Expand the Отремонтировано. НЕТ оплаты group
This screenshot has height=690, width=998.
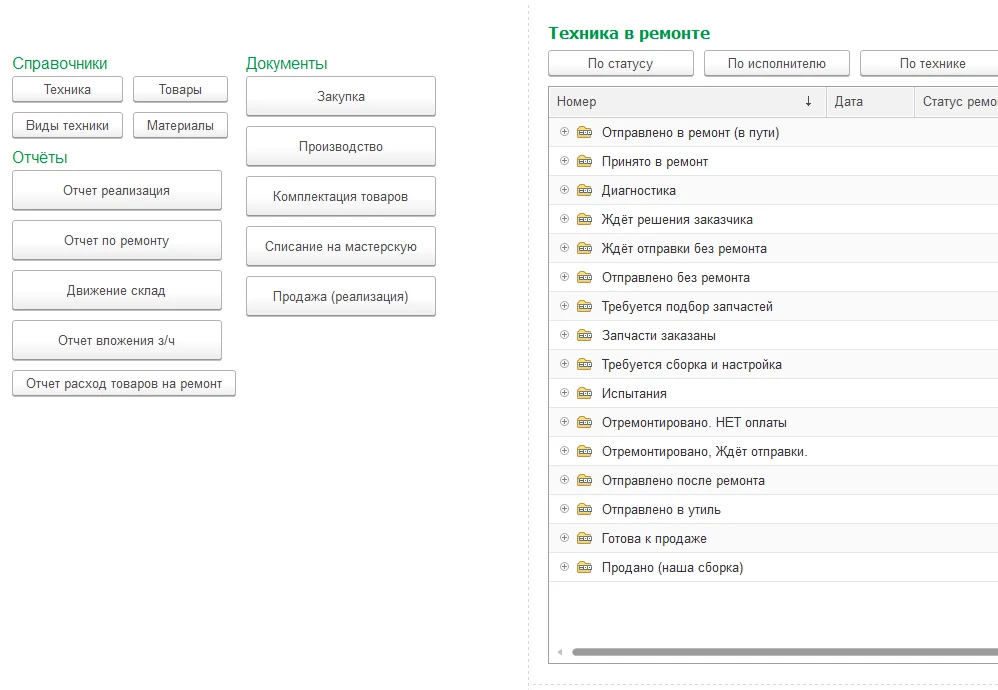click(x=564, y=423)
